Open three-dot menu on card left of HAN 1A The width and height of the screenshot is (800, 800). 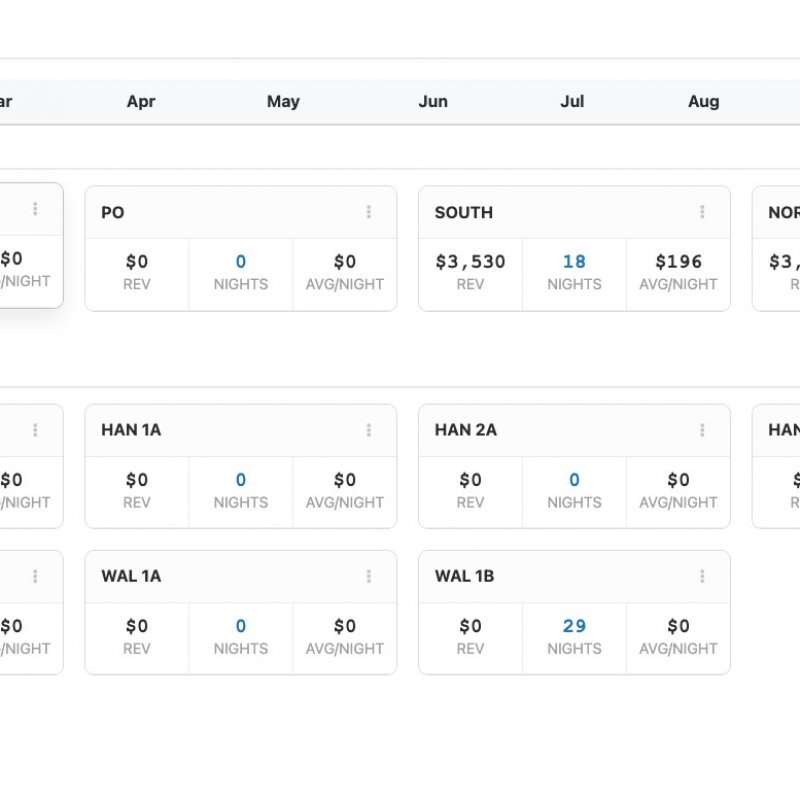(x=35, y=430)
